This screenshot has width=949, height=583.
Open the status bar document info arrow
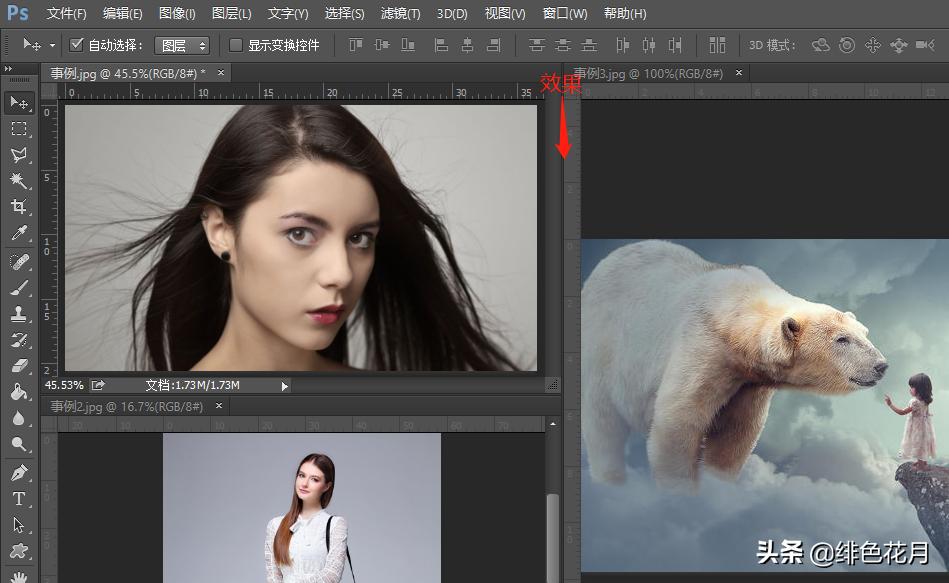point(284,385)
